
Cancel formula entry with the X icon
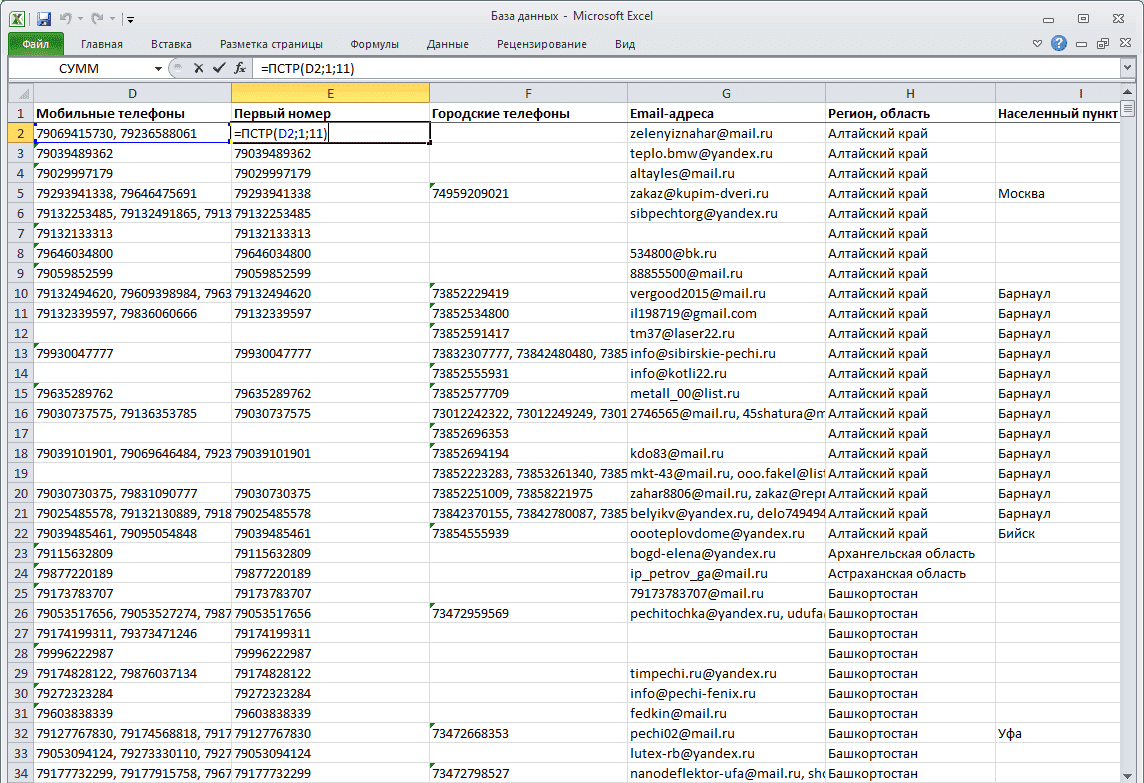point(198,68)
